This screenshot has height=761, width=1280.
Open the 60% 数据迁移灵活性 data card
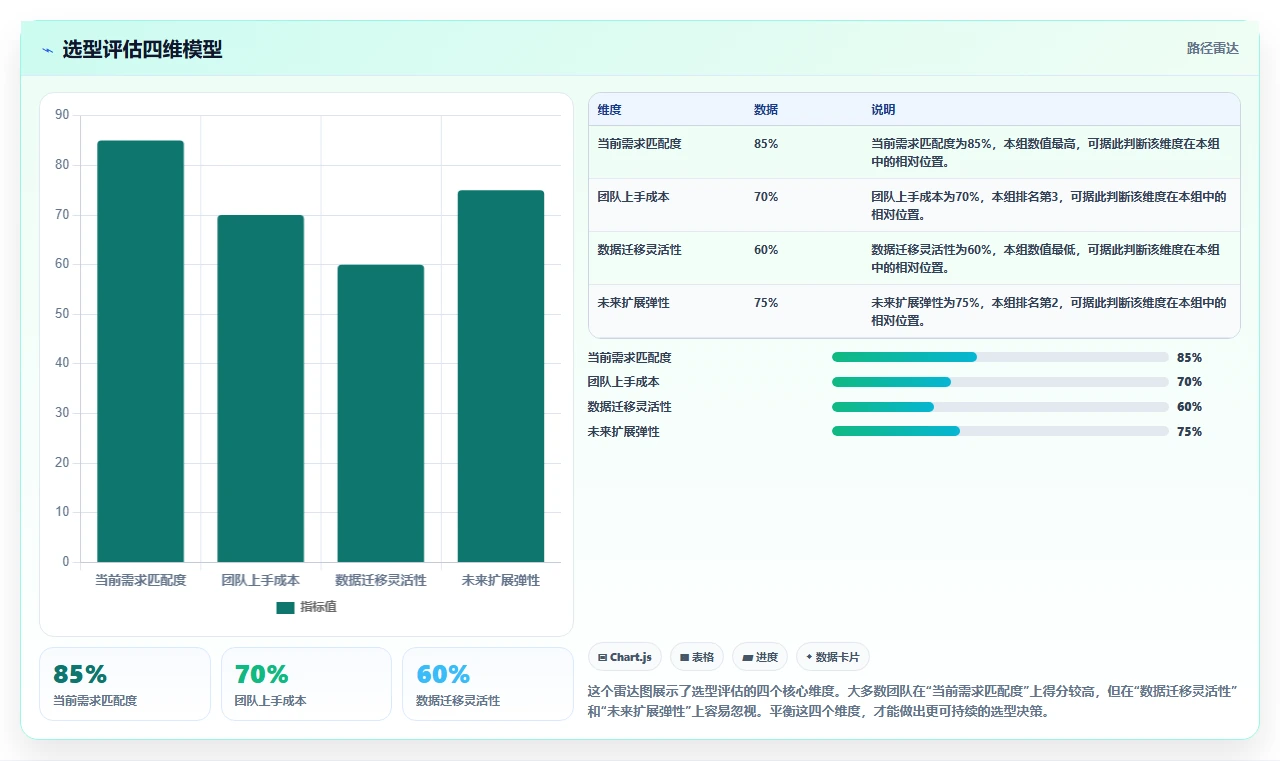click(x=488, y=684)
